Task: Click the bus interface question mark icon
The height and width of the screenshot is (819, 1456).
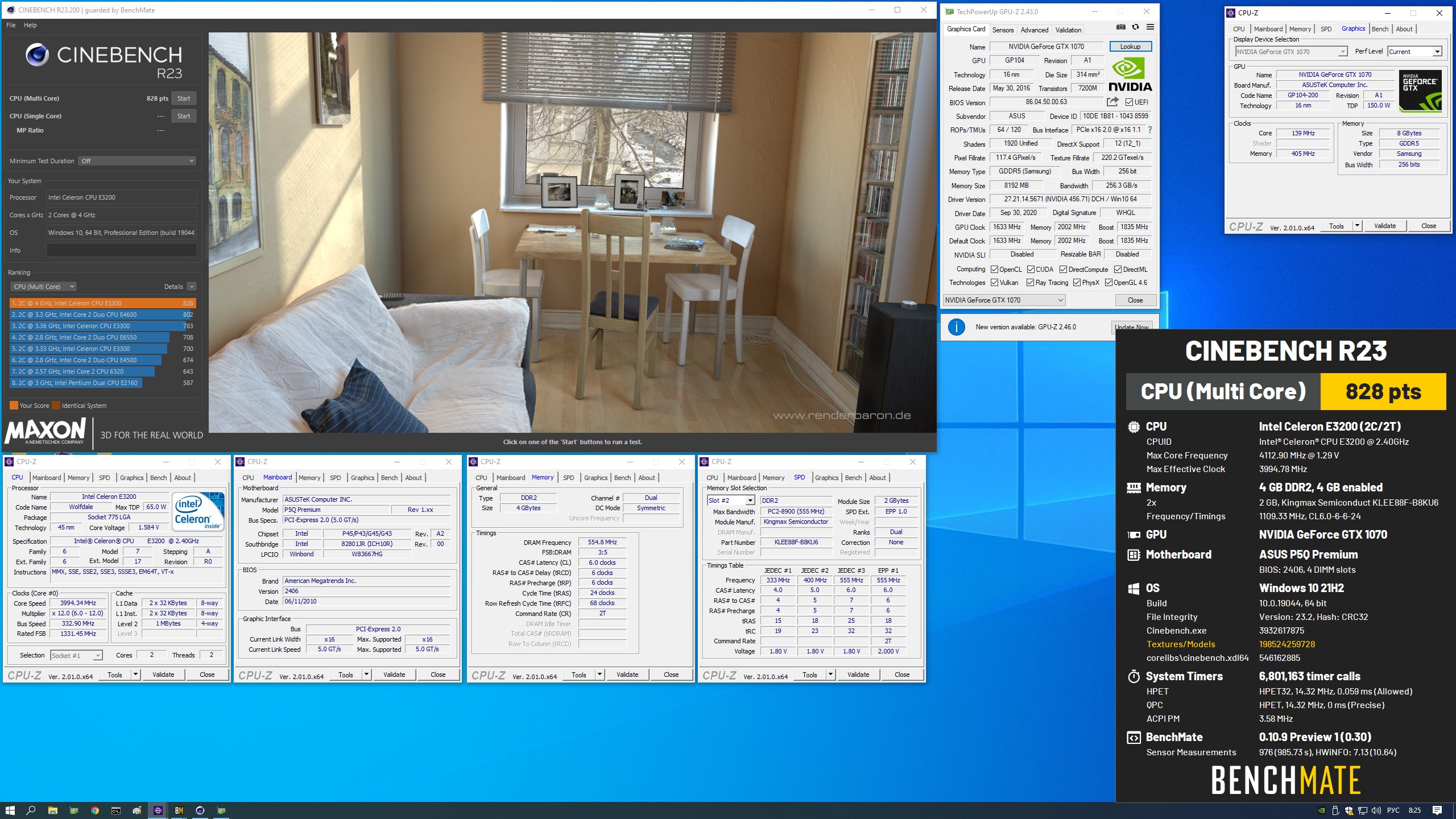Action: click(1150, 130)
